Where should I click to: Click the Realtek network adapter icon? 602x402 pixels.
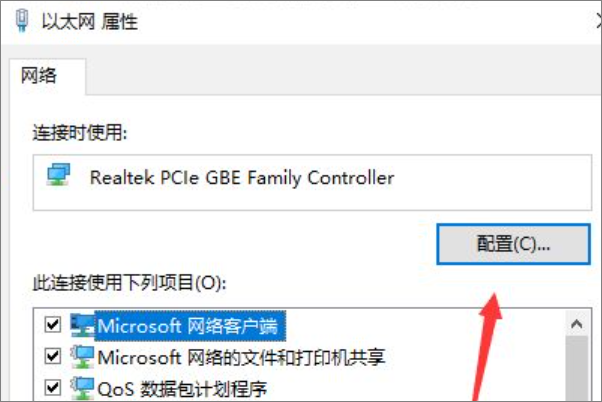[x=58, y=175]
